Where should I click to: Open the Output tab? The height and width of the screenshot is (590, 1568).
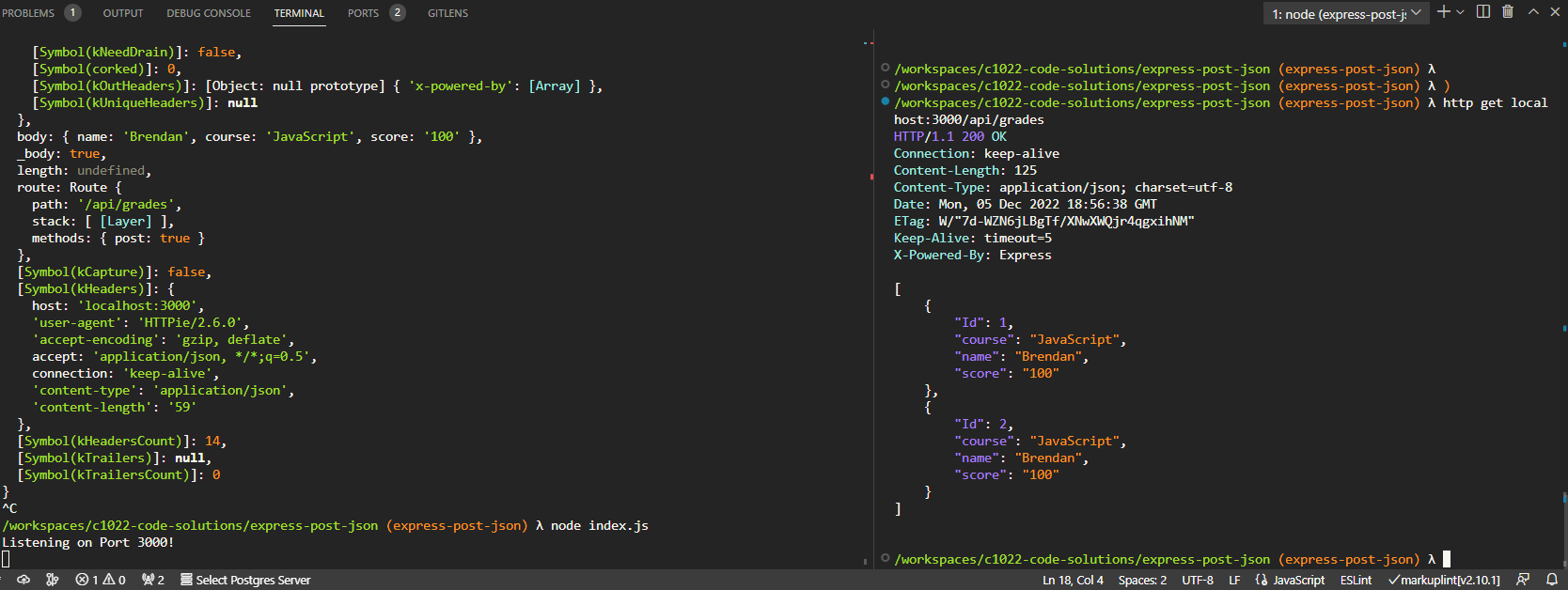tap(123, 13)
